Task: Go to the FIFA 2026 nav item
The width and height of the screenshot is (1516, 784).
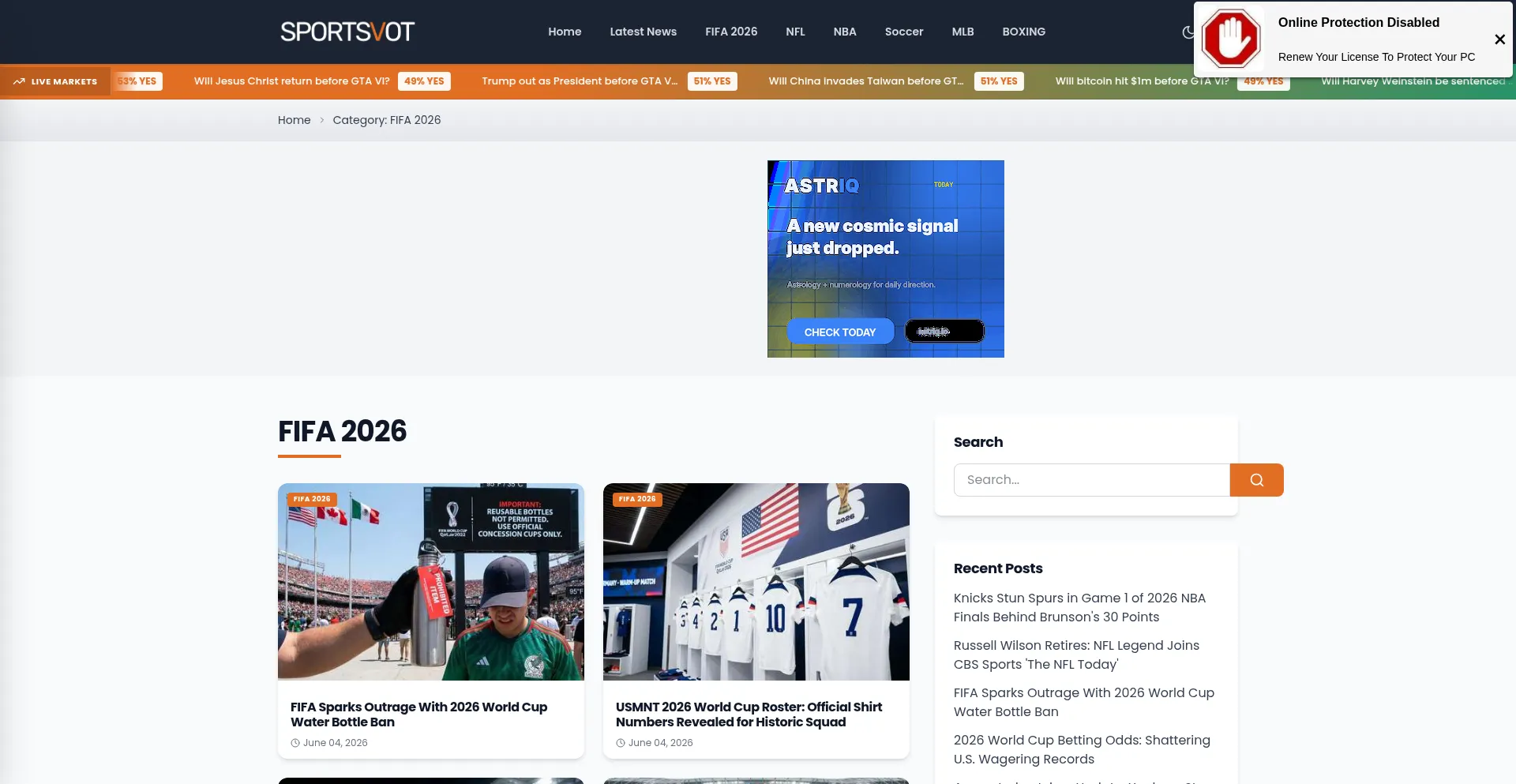Action: (731, 32)
